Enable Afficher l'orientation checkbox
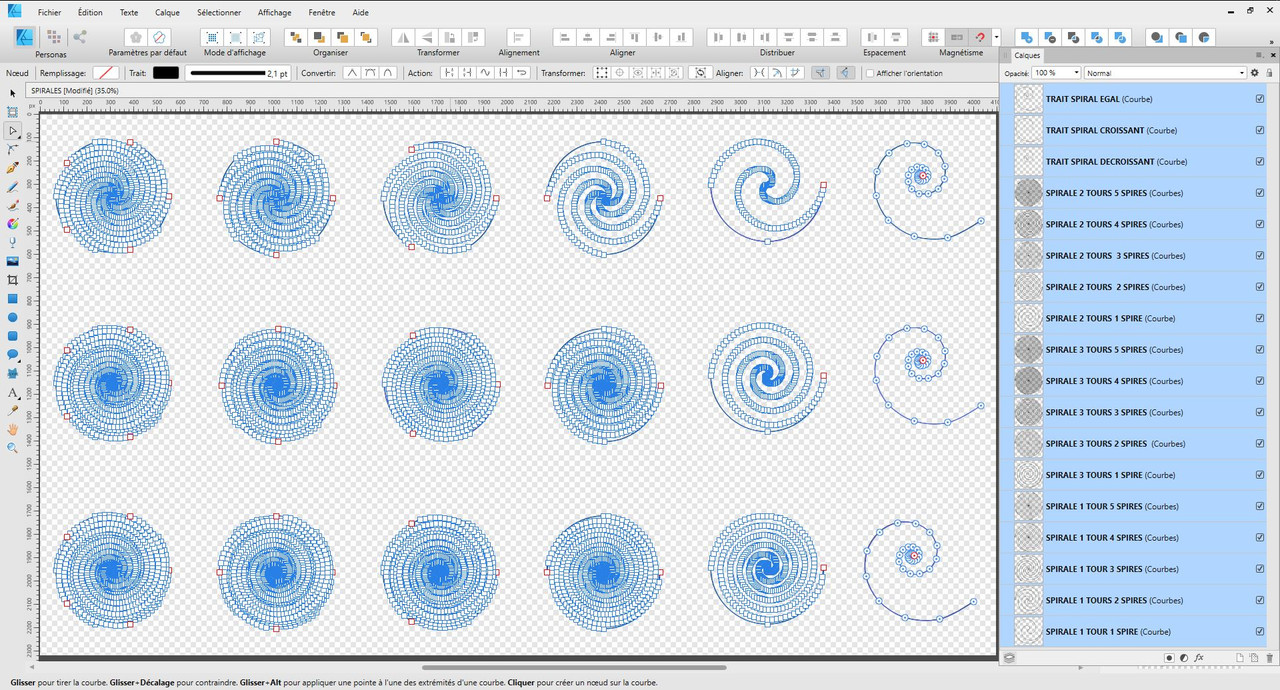This screenshot has width=1280, height=690. (x=870, y=73)
